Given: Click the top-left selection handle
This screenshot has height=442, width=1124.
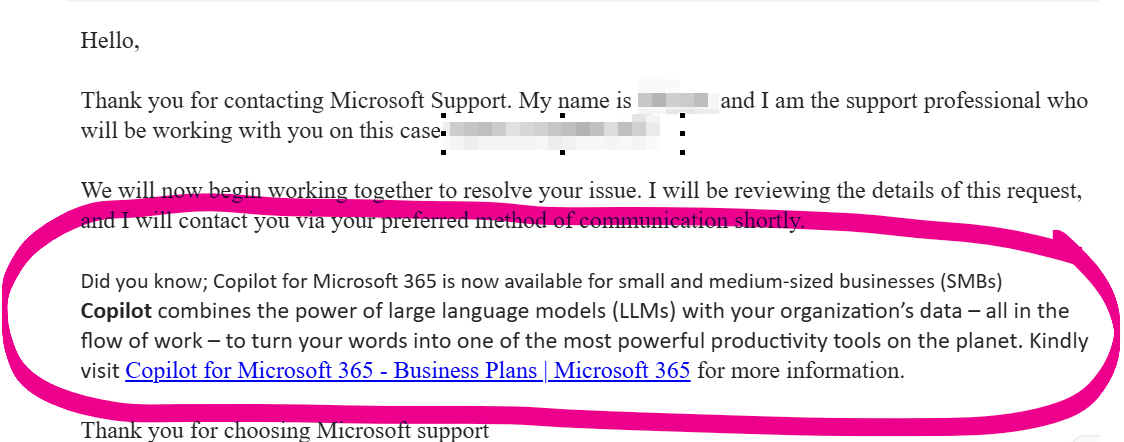Looking at the screenshot, I should tap(443, 115).
